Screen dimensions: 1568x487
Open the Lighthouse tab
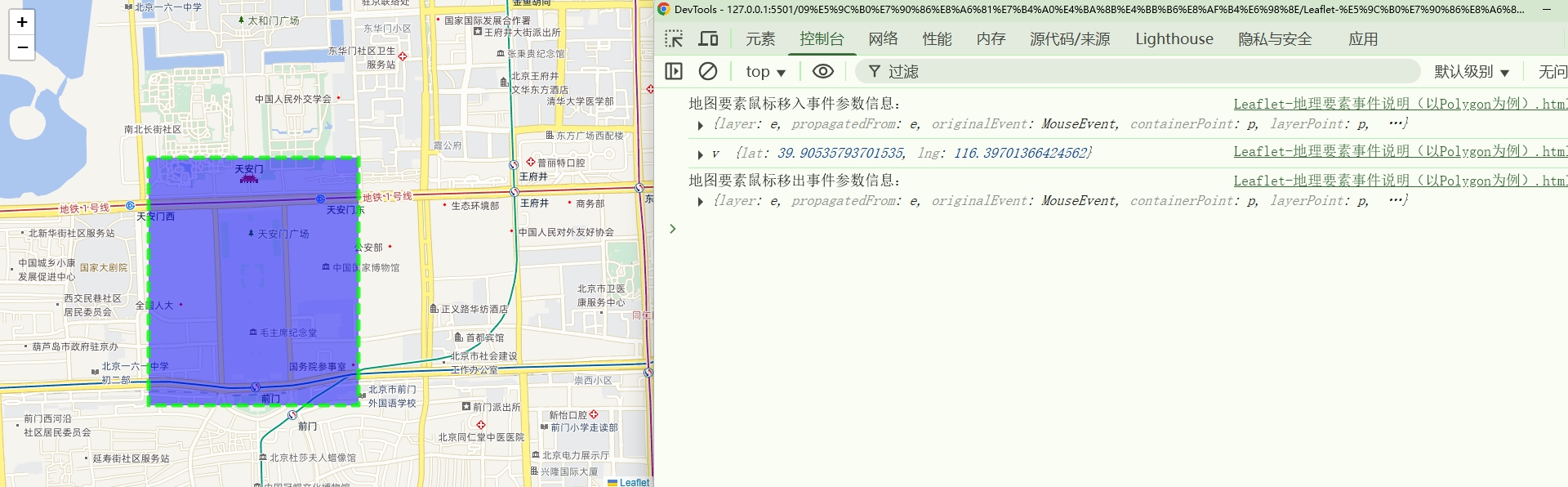(1174, 38)
